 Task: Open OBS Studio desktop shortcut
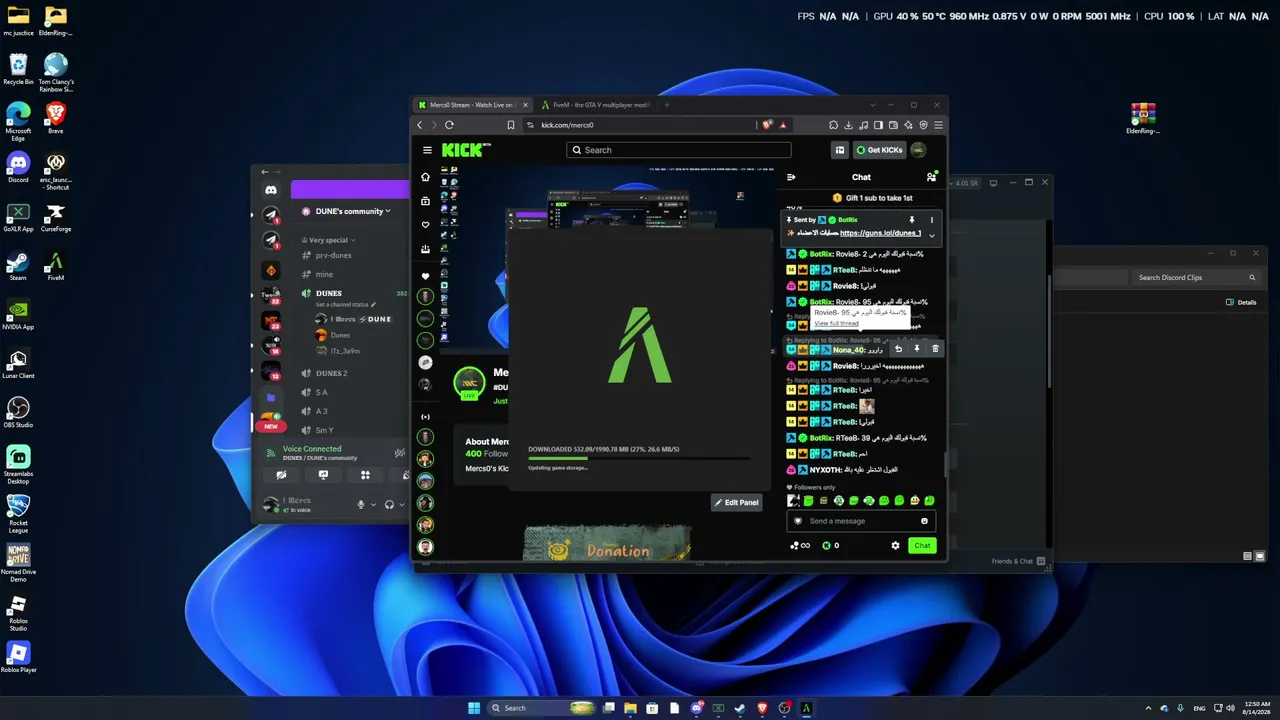18,412
